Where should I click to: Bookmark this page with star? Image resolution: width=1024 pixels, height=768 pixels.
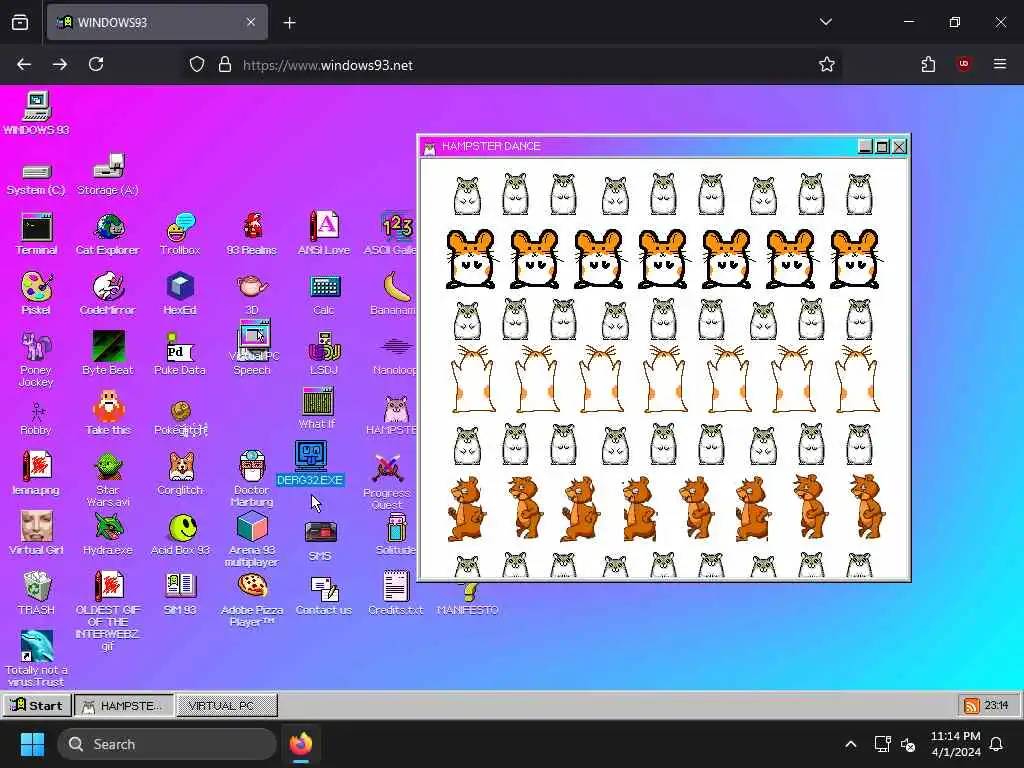tap(827, 64)
